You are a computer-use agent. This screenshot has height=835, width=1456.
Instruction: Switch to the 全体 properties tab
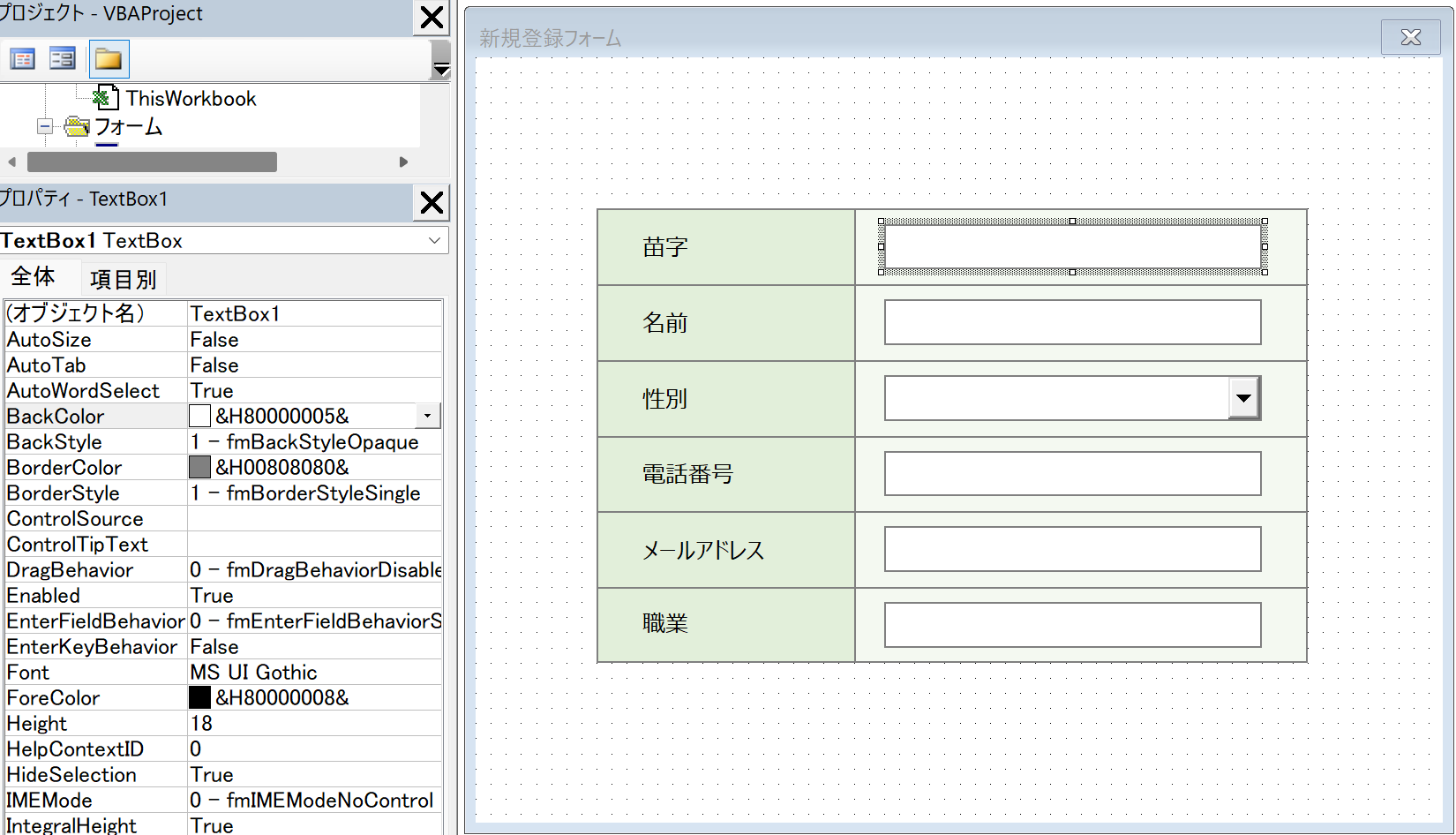(34, 276)
